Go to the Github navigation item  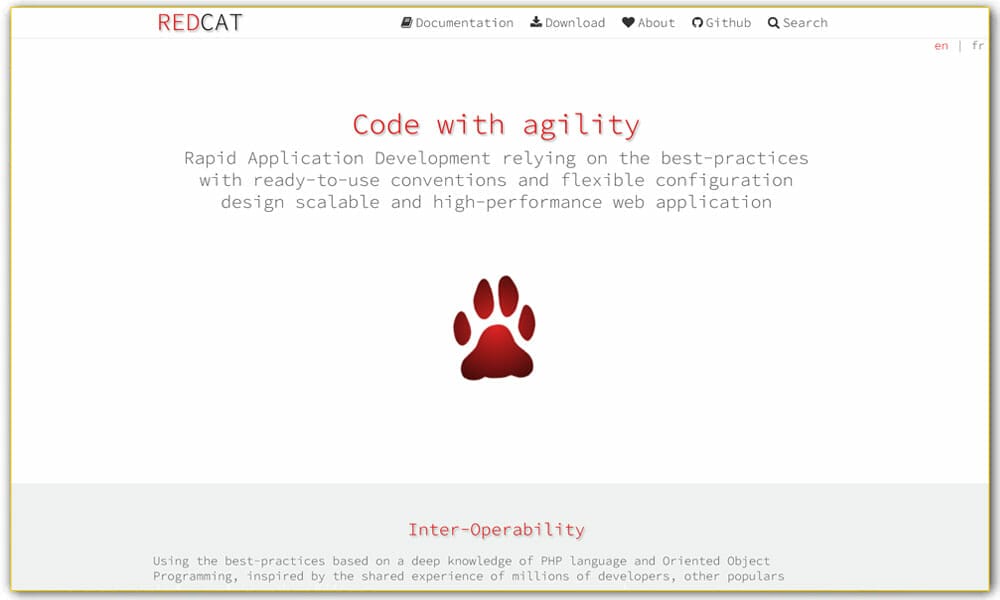point(727,22)
